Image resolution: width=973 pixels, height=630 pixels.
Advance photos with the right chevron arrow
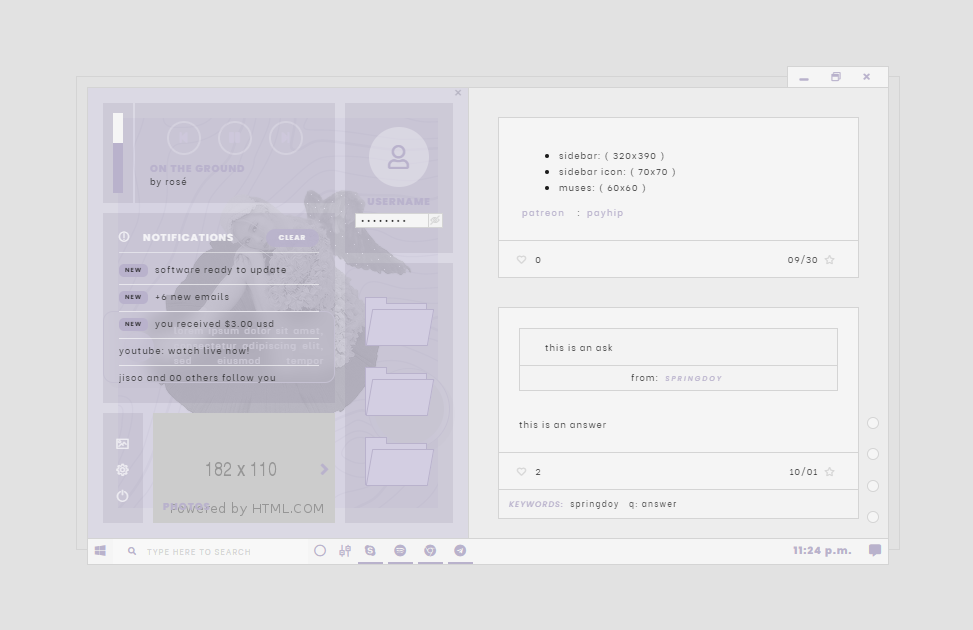coord(324,469)
